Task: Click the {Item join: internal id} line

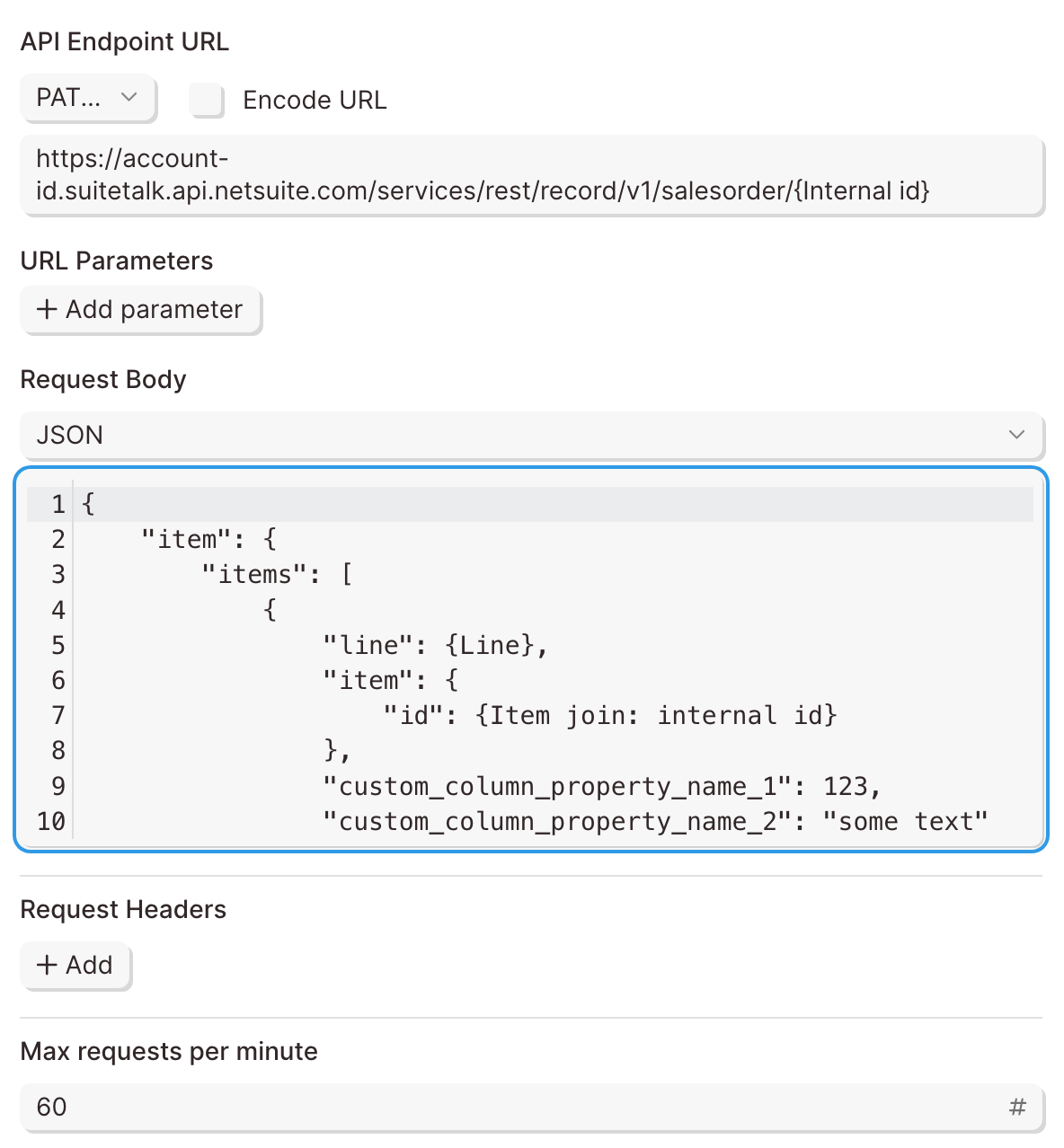Action: pyautogui.click(x=610, y=716)
